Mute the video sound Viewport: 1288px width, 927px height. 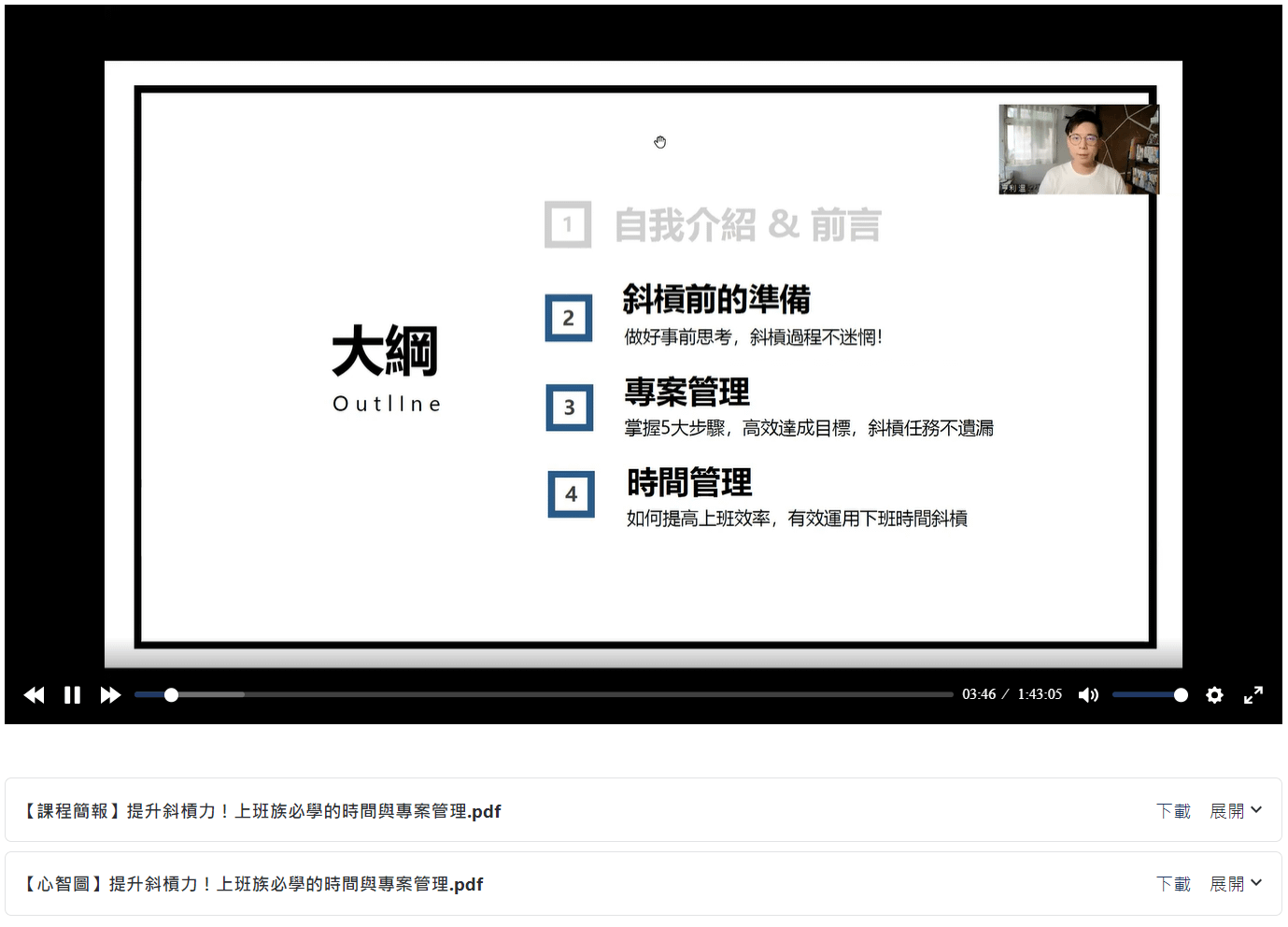click(x=1088, y=695)
